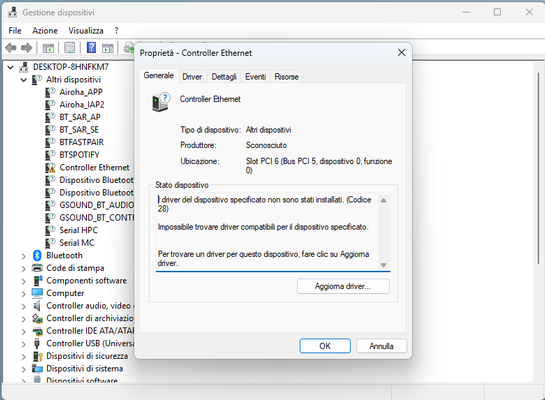Screen dimensions: 545x400
Task: Close the Controller Ethernet properties dialog
Action: [401, 52]
